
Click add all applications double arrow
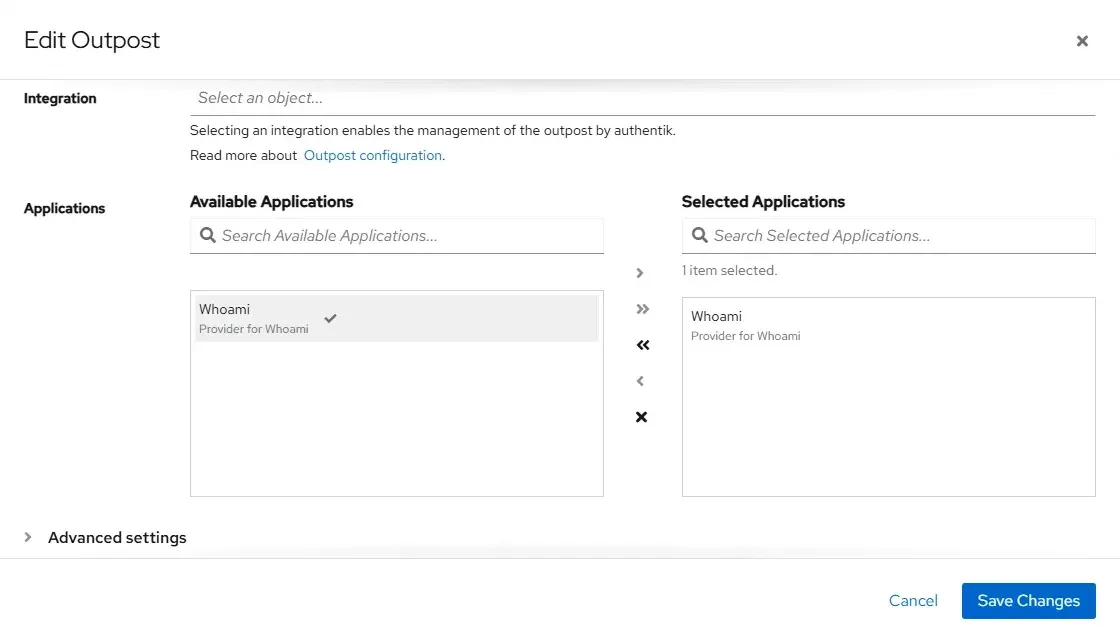pyautogui.click(x=642, y=309)
